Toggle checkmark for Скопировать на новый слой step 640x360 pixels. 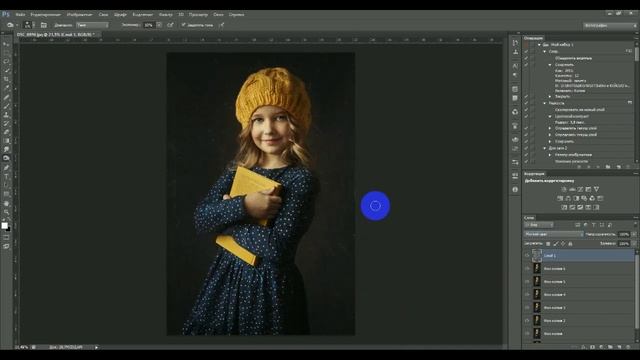pyautogui.click(x=526, y=109)
